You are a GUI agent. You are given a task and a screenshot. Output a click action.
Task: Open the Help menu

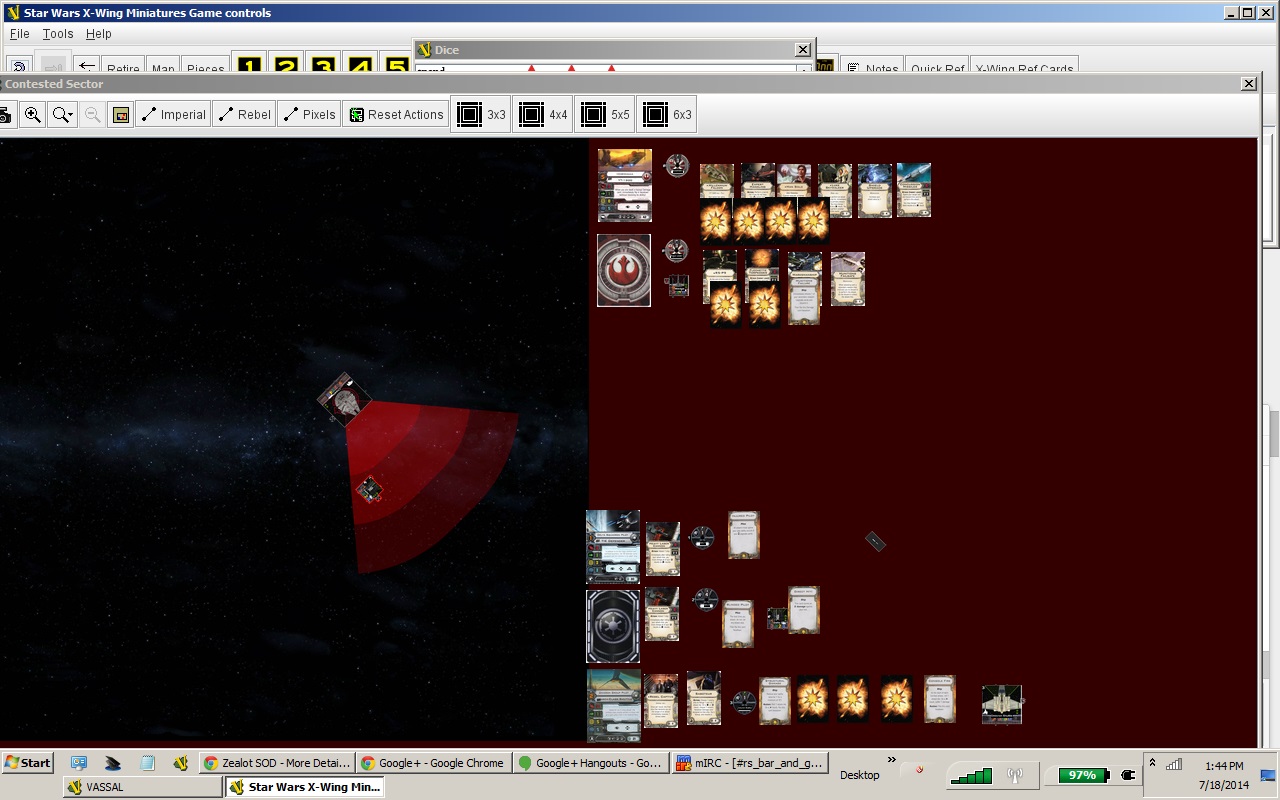98,34
